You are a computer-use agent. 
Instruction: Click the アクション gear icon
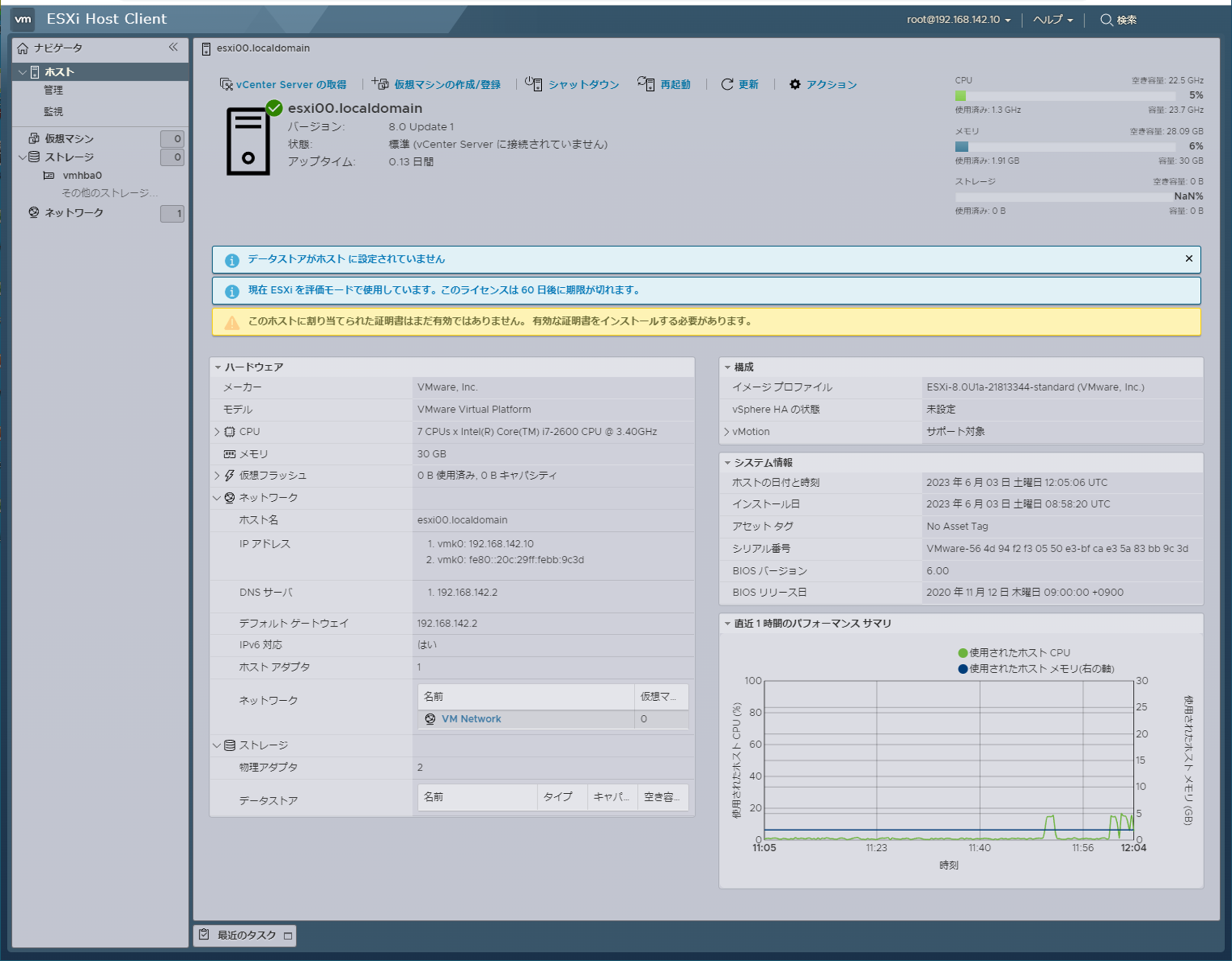click(794, 84)
